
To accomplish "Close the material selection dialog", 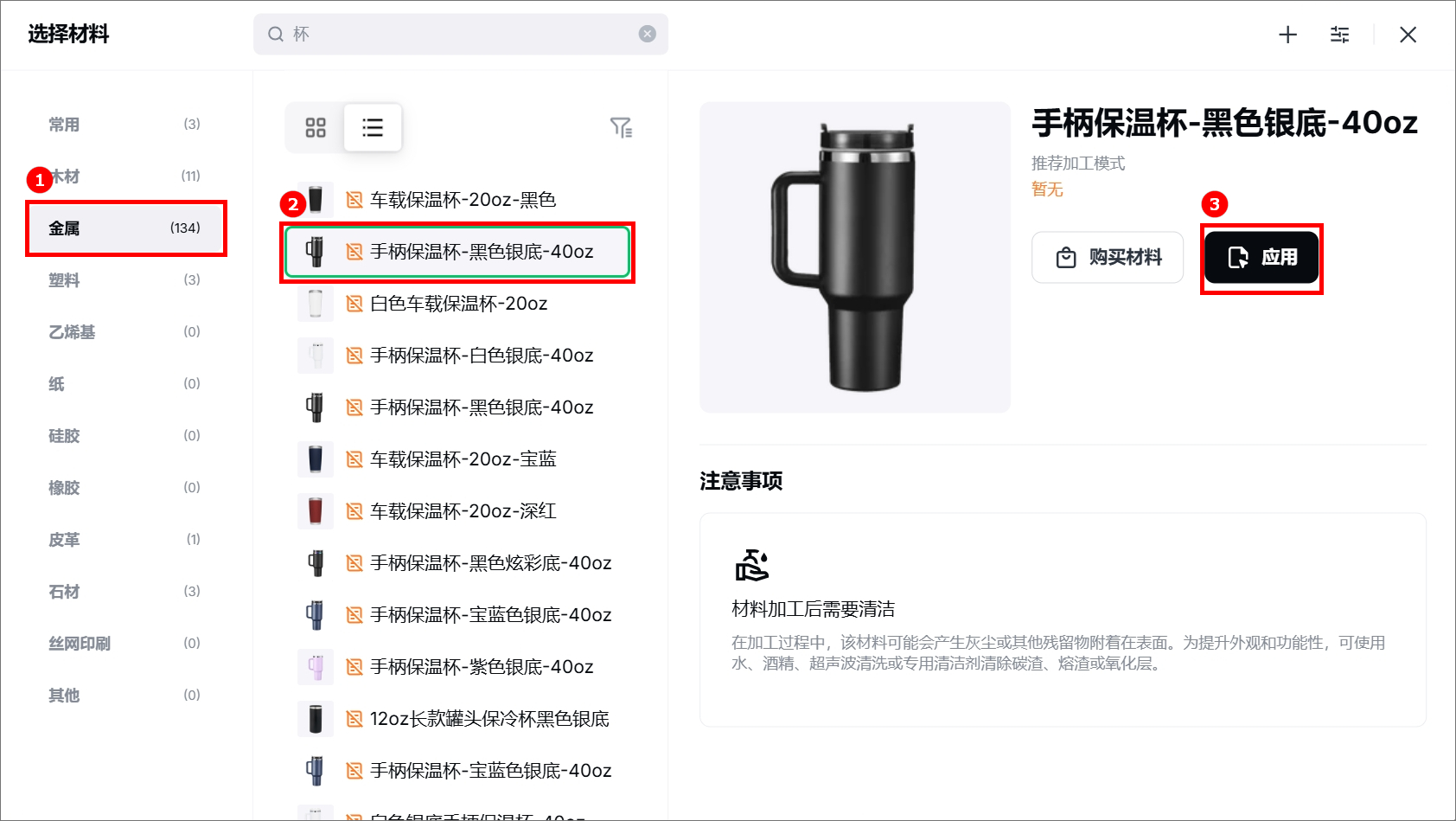I will tap(1408, 35).
